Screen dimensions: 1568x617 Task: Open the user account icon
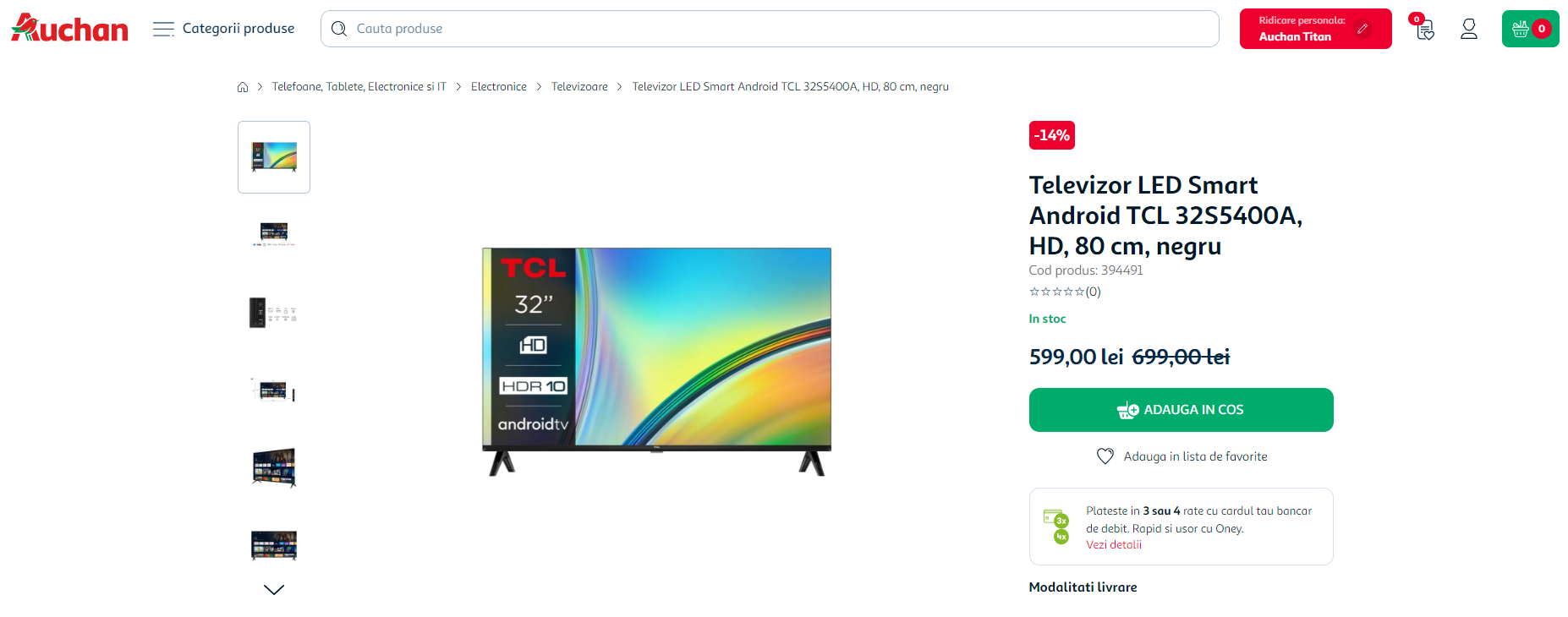point(1469,29)
